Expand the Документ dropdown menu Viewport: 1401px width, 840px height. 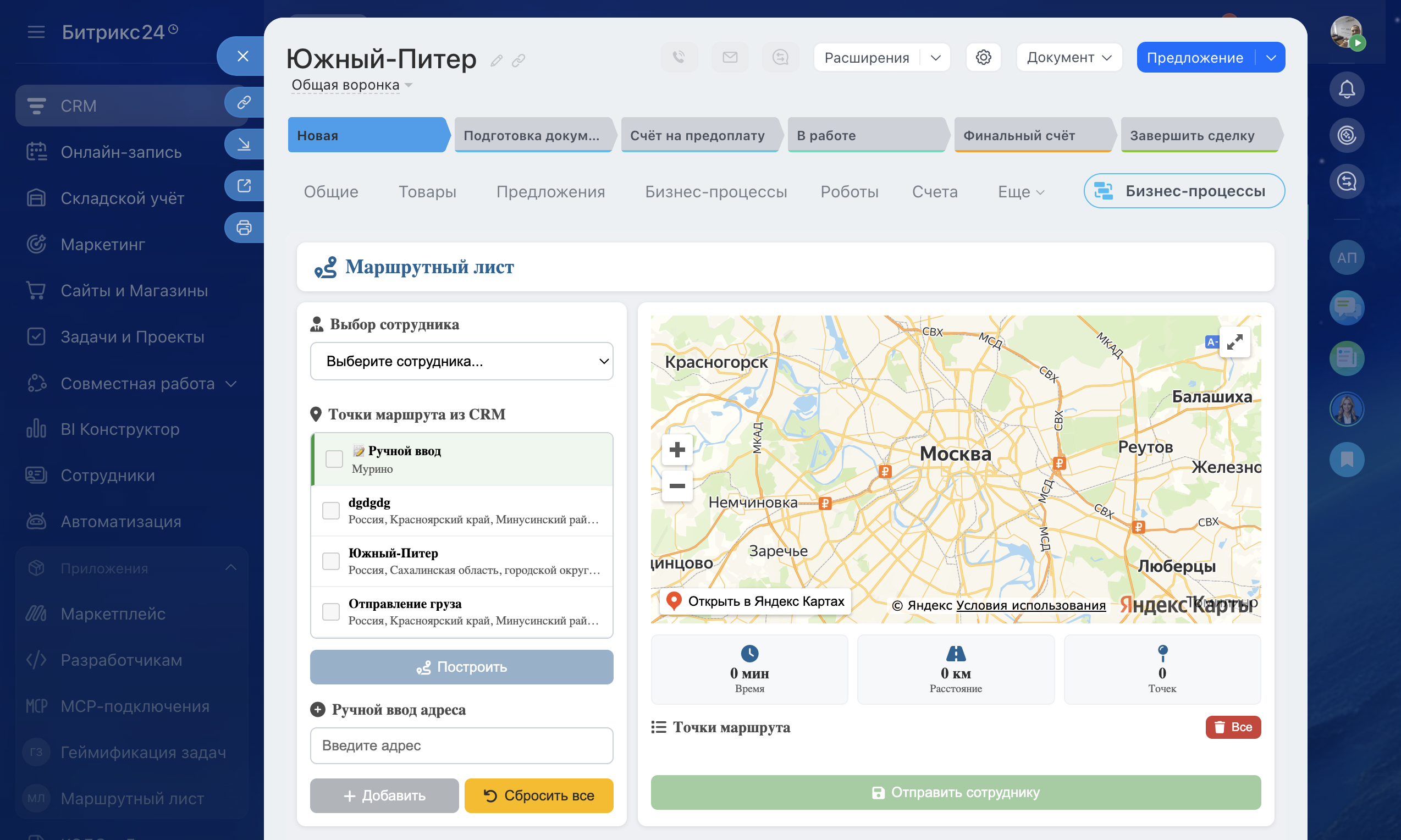click(x=1069, y=57)
